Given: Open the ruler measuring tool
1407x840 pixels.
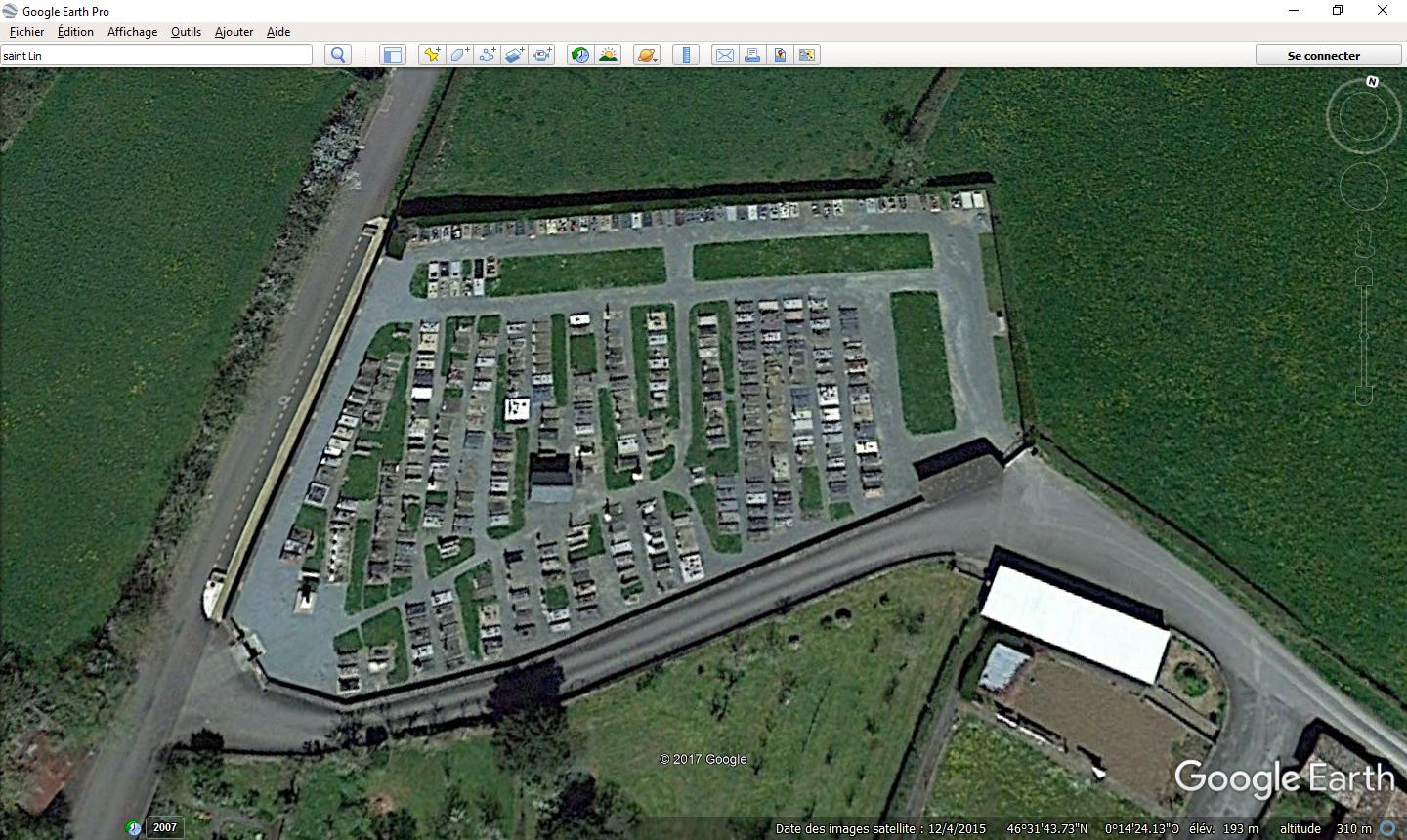Looking at the screenshot, I should (x=686, y=55).
